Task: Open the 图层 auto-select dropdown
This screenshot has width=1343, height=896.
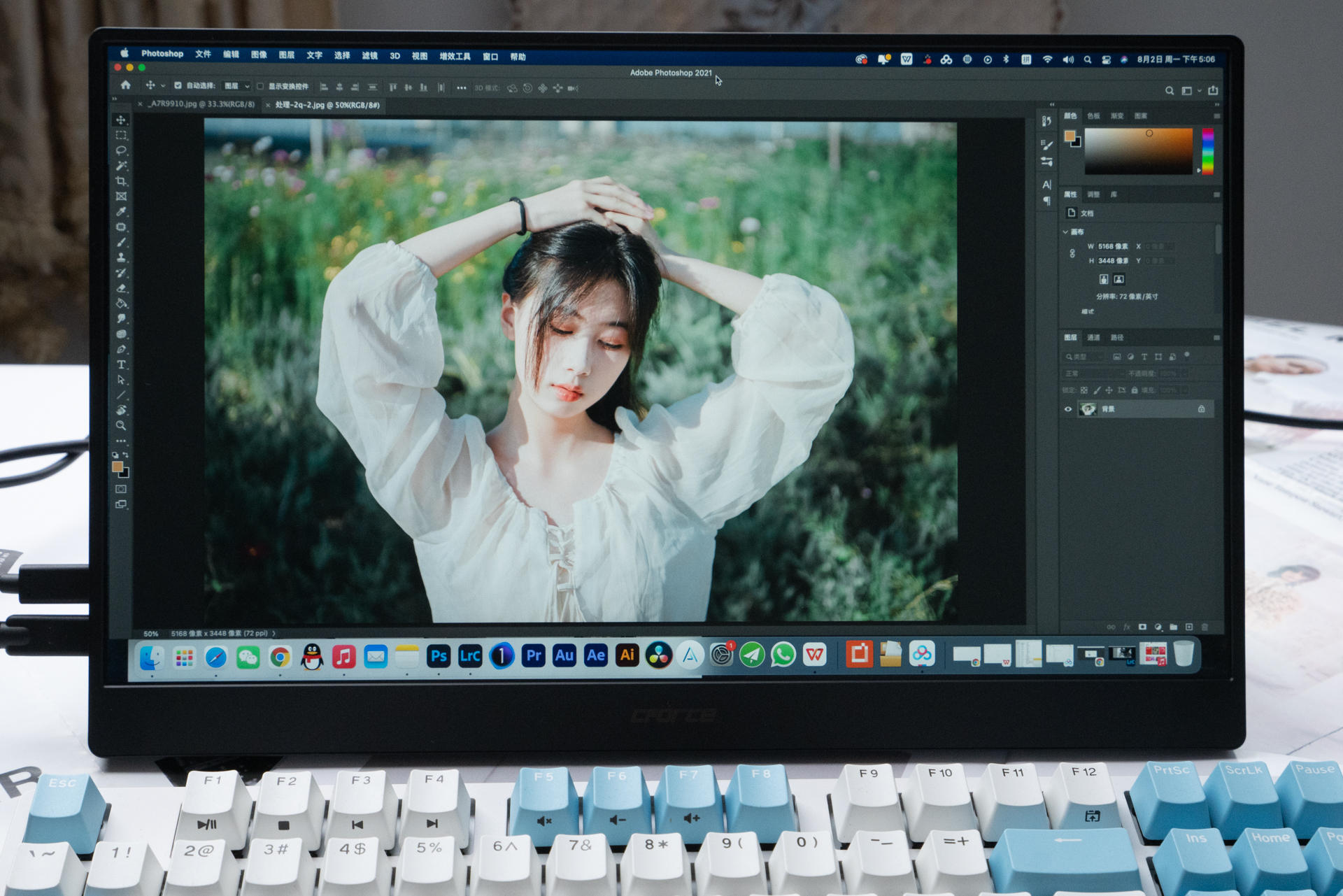Action: tap(237, 86)
